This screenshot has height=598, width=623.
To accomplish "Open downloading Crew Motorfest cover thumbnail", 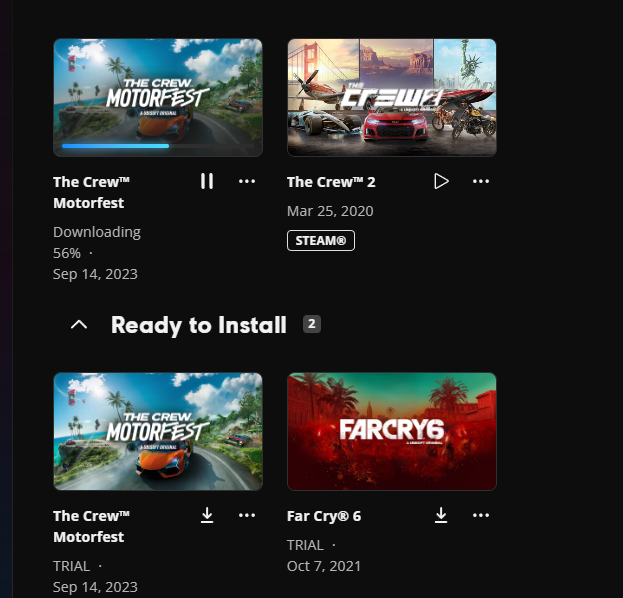I will pos(158,98).
